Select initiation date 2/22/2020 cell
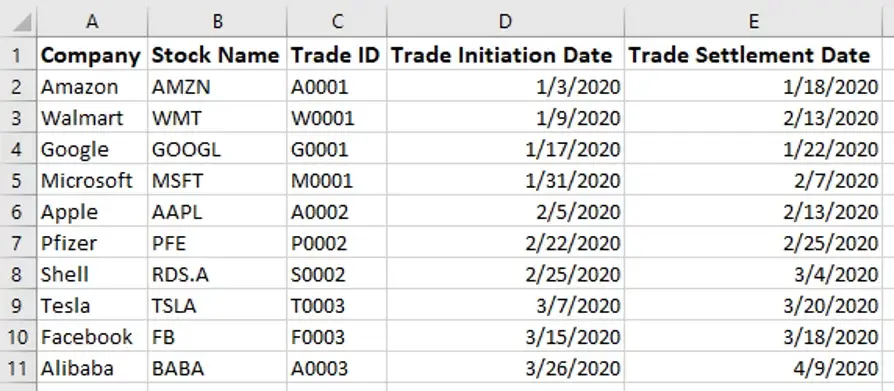894x391 pixels. click(x=505, y=243)
